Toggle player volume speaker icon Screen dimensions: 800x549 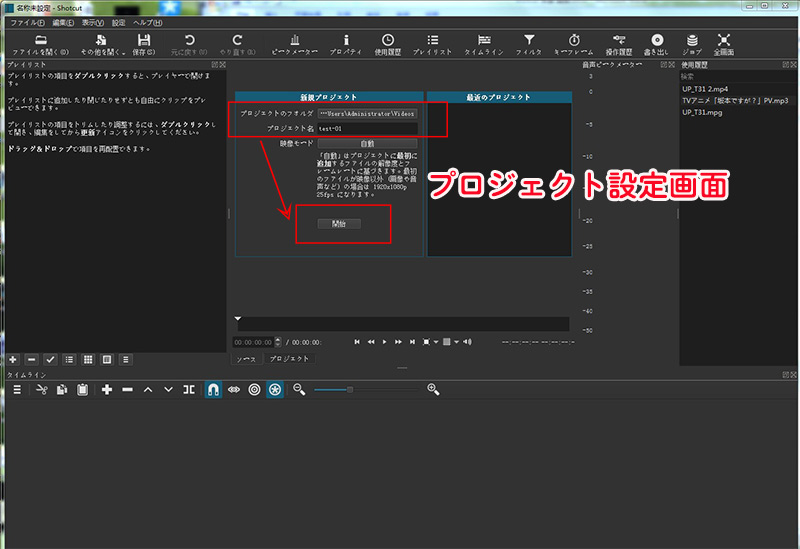[467, 342]
